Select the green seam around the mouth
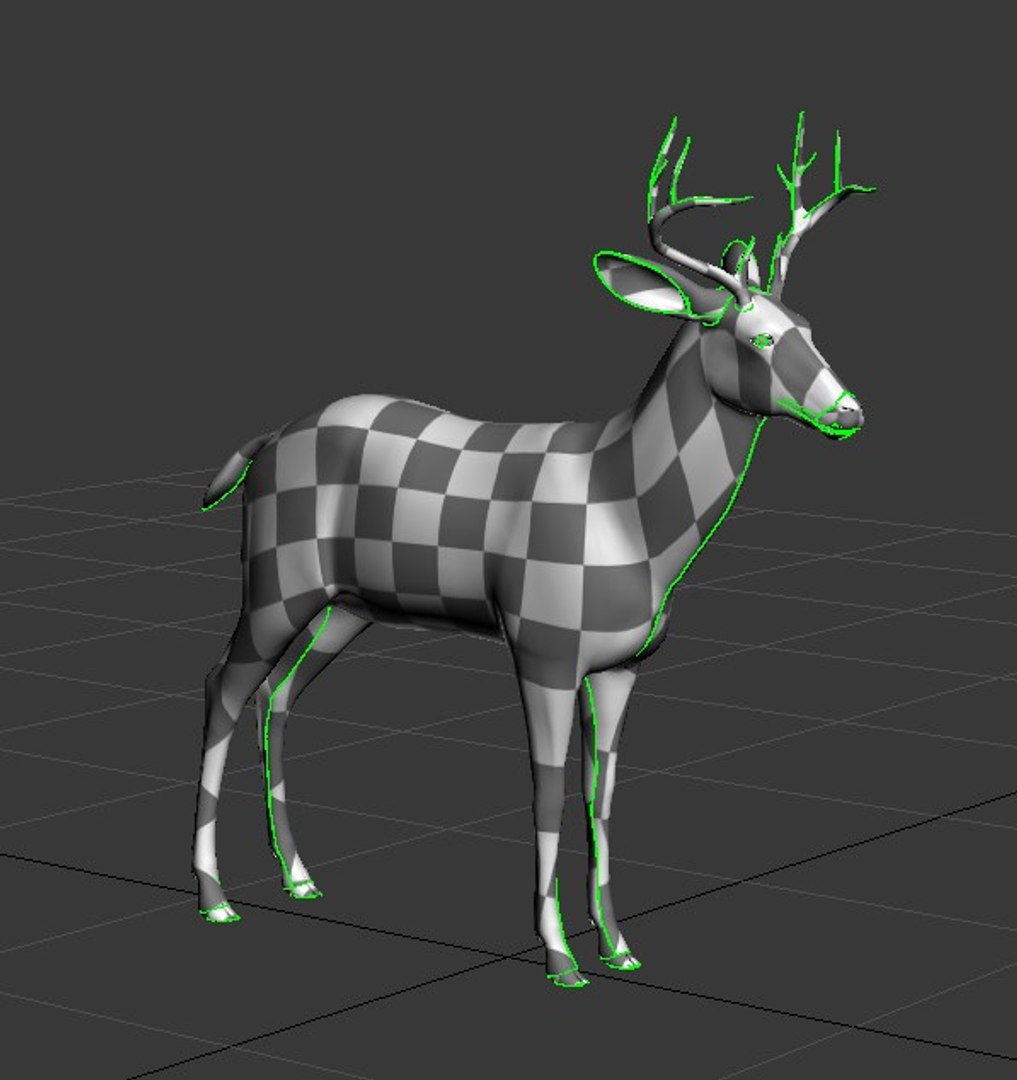This screenshot has width=1017, height=1080. [x=818, y=417]
